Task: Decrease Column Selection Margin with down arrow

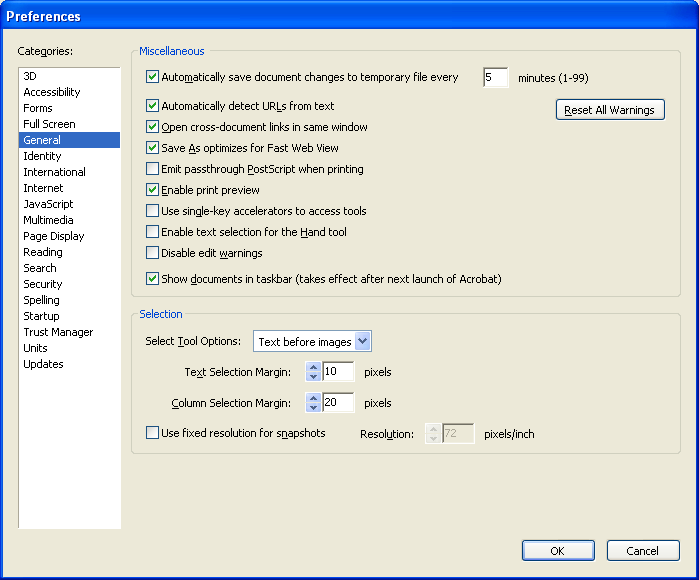Action: coord(313,408)
